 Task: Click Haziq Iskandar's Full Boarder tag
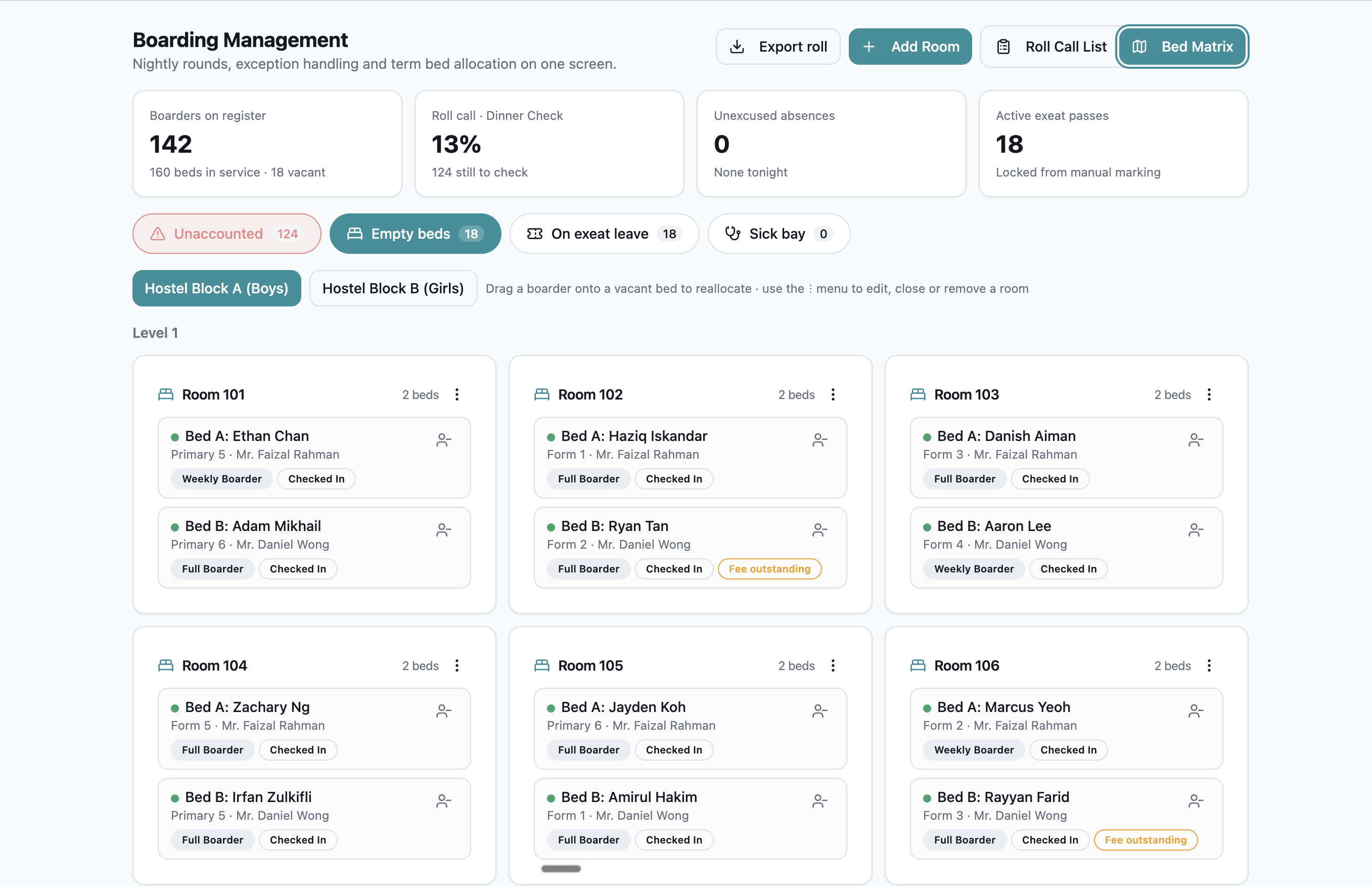tap(588, 479)
